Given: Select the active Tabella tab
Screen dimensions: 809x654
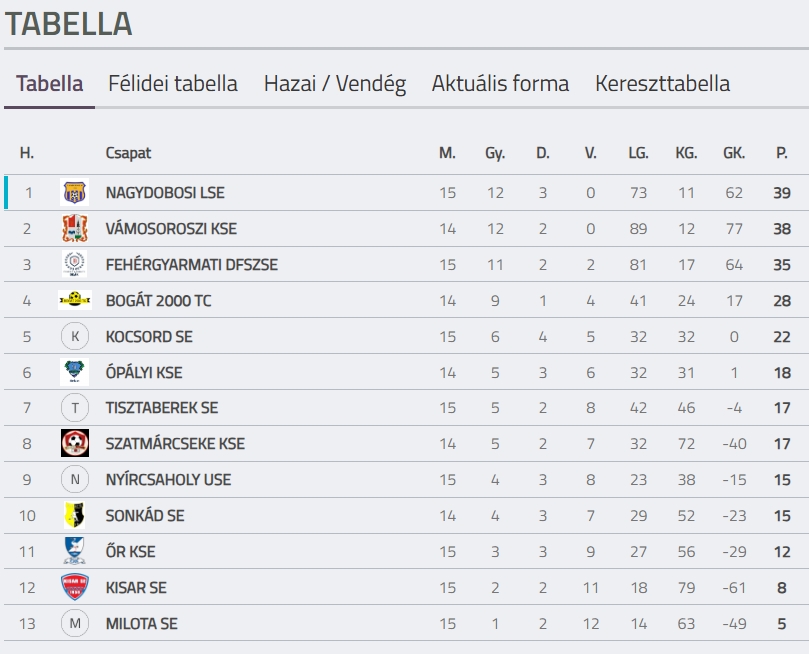Looking at the screenshot, I should click(x=50, y=84).
